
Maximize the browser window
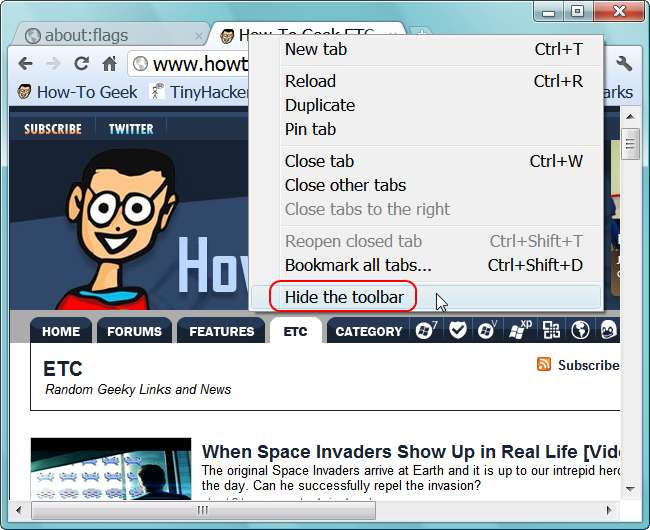578,11
